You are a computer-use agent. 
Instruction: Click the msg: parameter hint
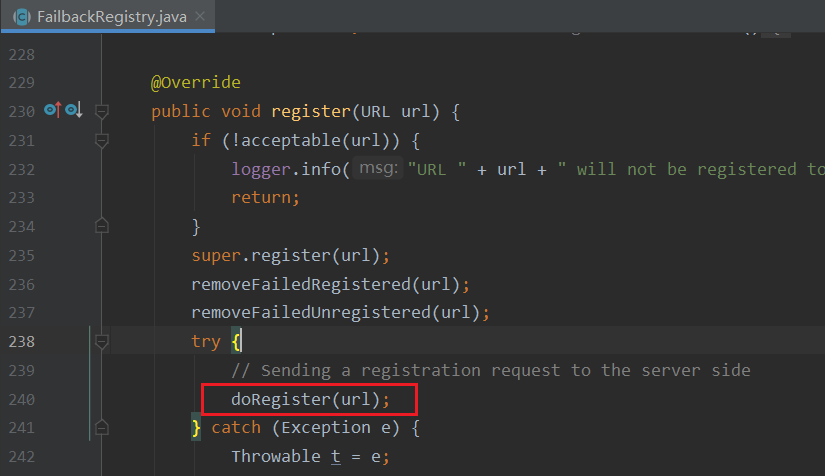[378, 169]
